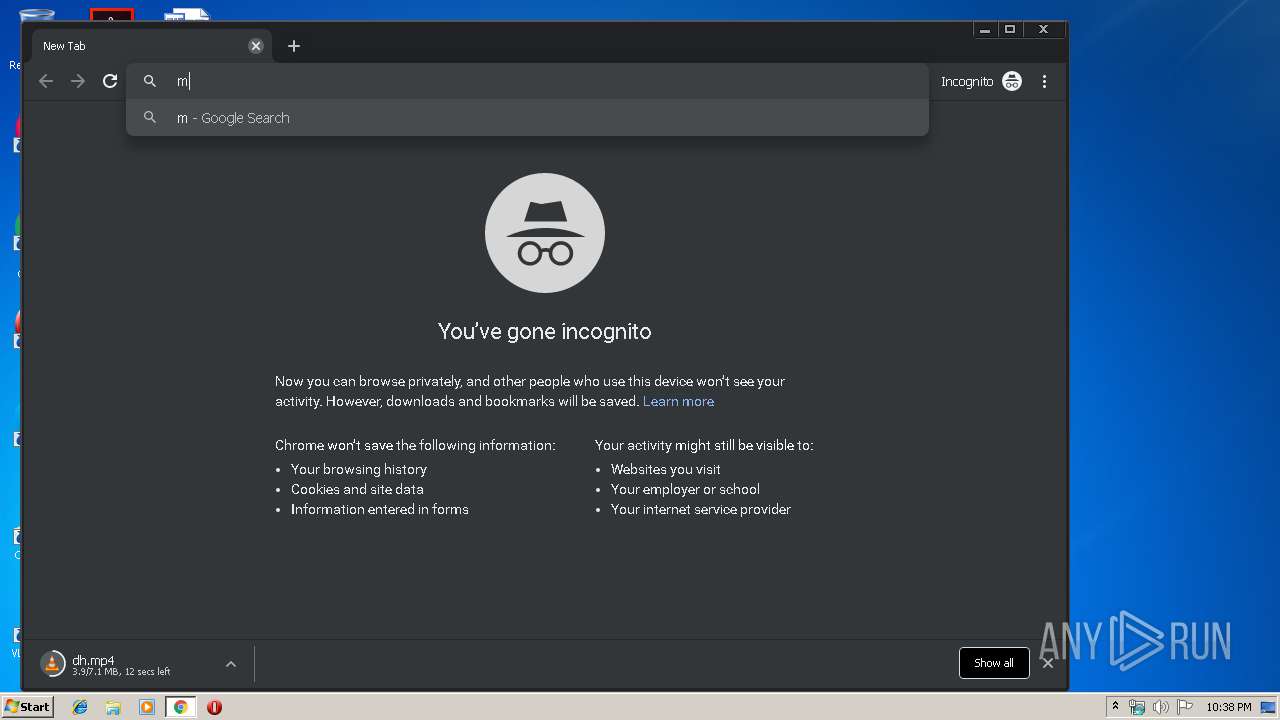The width and height of the screenshot is (1280, 720).
Task: Close the downloads bar
Action: click(1048, 663)
